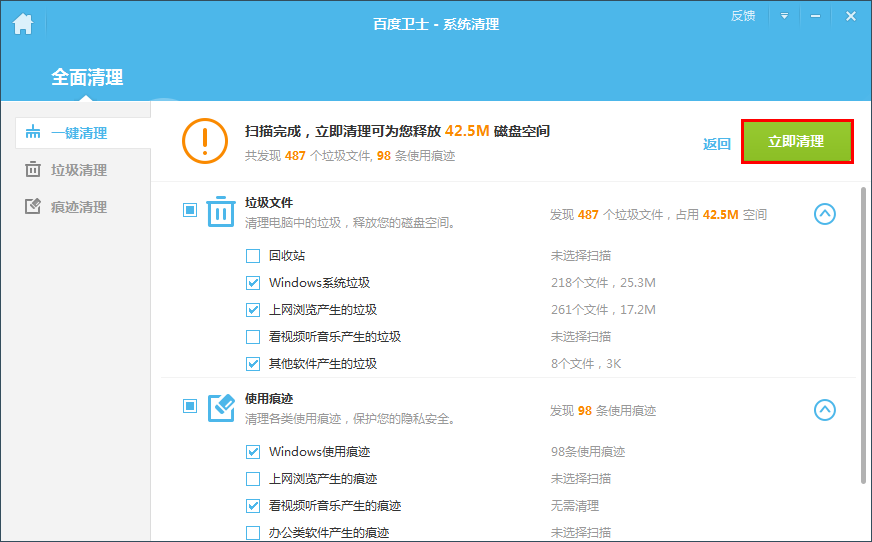Uncheck the Windows使用痕迹 checkbox
Screen dimensions: 872x542
[253, 452]
